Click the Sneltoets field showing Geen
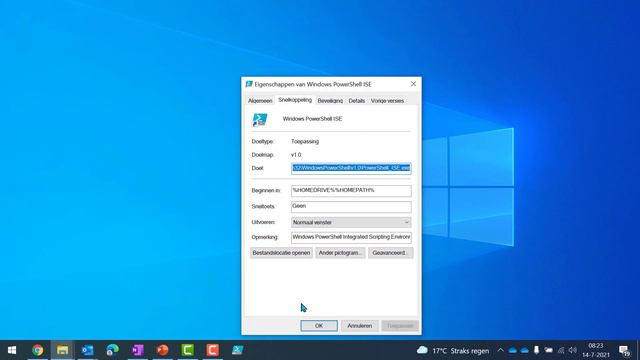Viewport: 640px width, 360px height. pos(351,207)
